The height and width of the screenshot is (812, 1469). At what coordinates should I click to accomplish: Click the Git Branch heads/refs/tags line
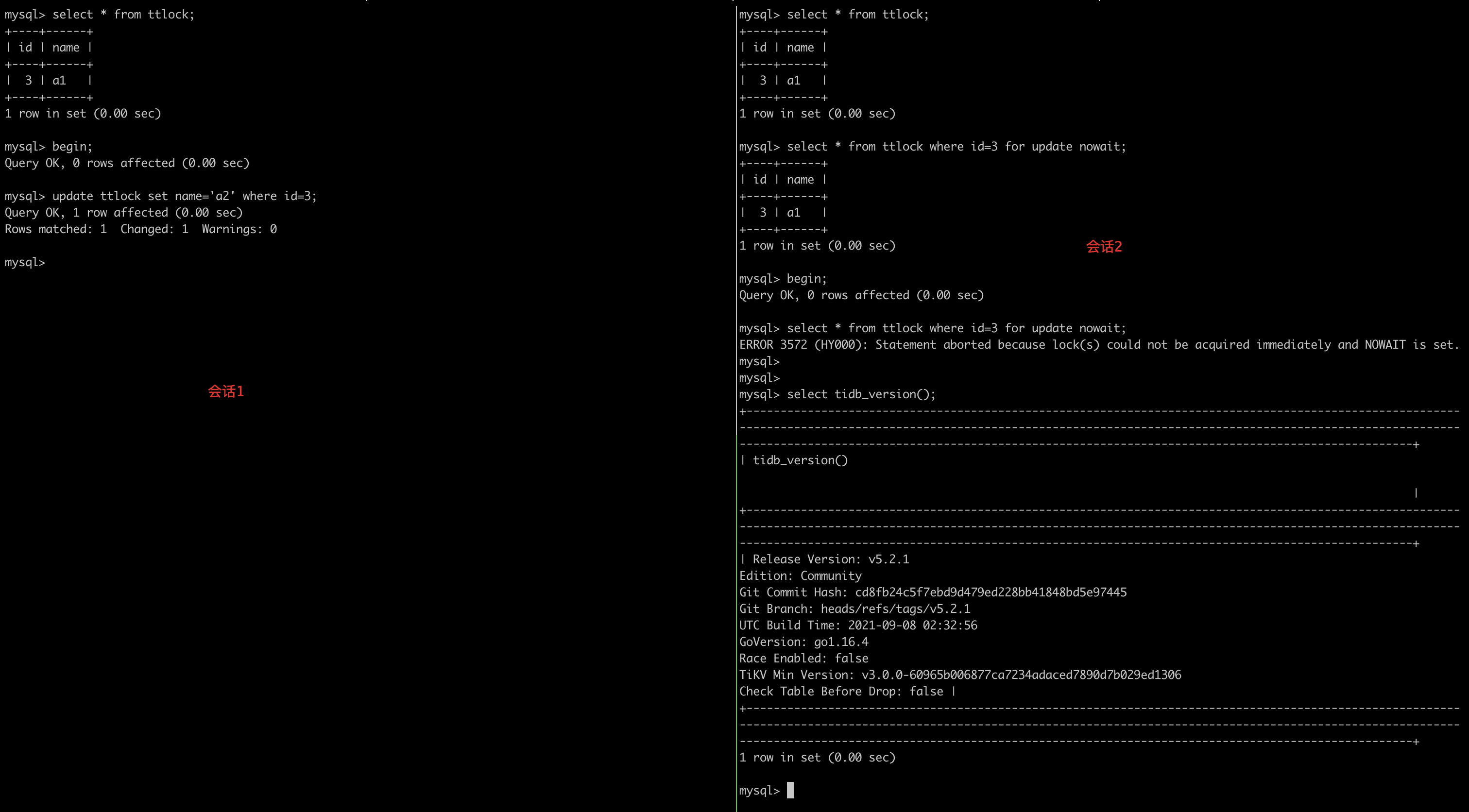pyautogui.click(x=854, y=609)
